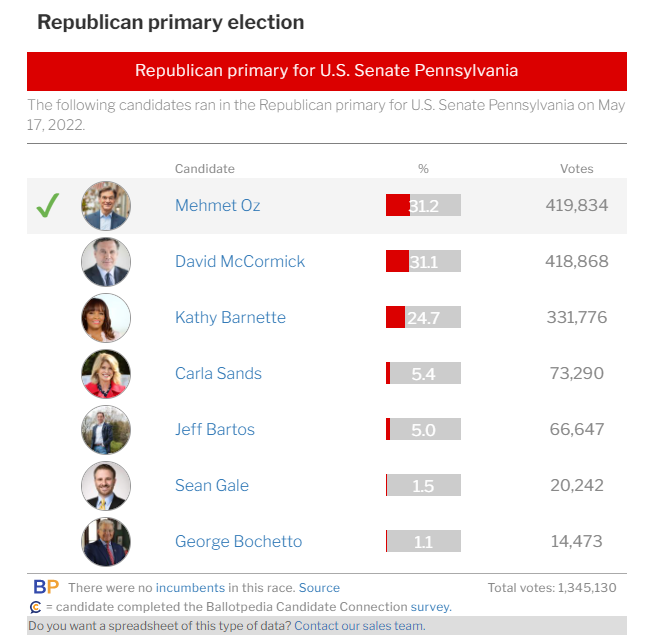Click David McCormick's portrait photo
This screenshot has width=651, height=642.
tap(106, 262)
